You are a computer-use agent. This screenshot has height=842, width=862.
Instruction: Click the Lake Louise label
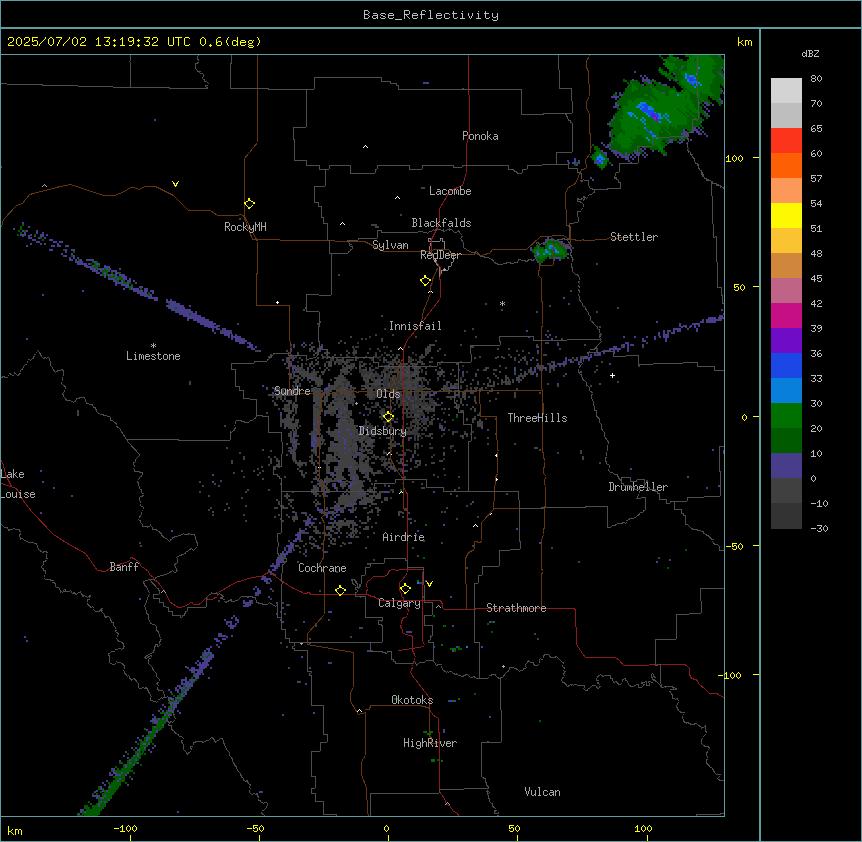click(x=18, y=484)
